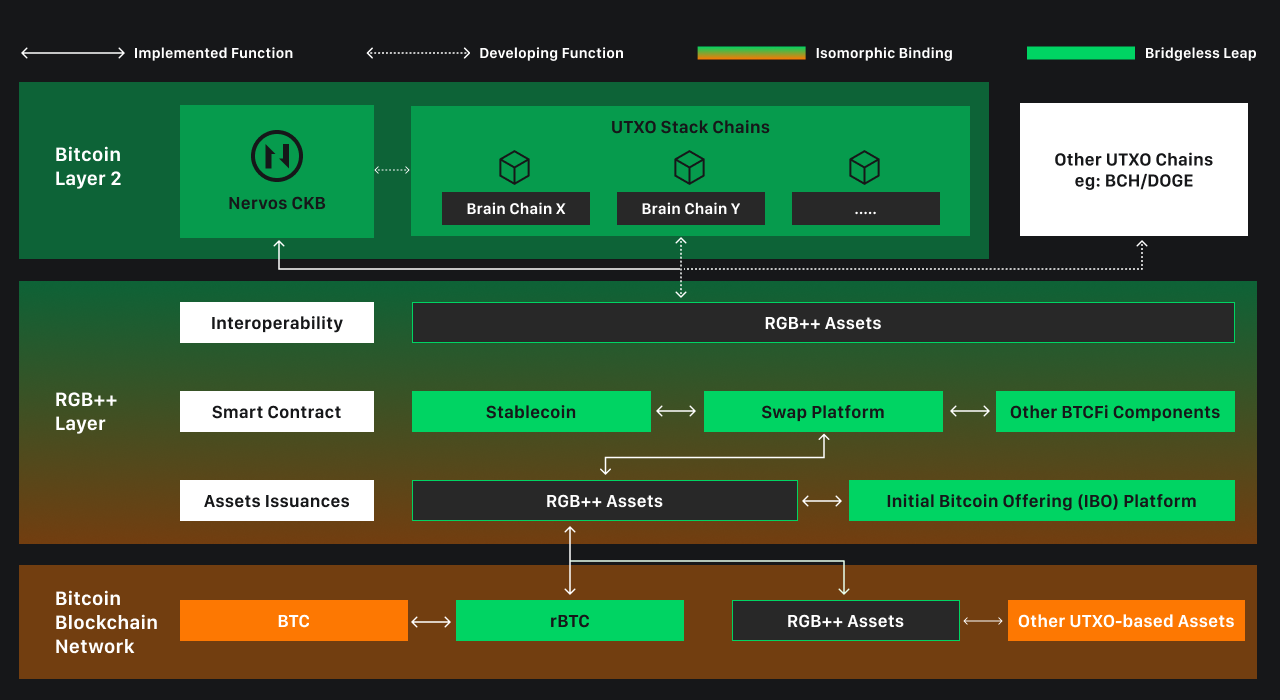
Task: Click the 'Bitcoin Blockchain Network' section label
Action: pos(106,622)
